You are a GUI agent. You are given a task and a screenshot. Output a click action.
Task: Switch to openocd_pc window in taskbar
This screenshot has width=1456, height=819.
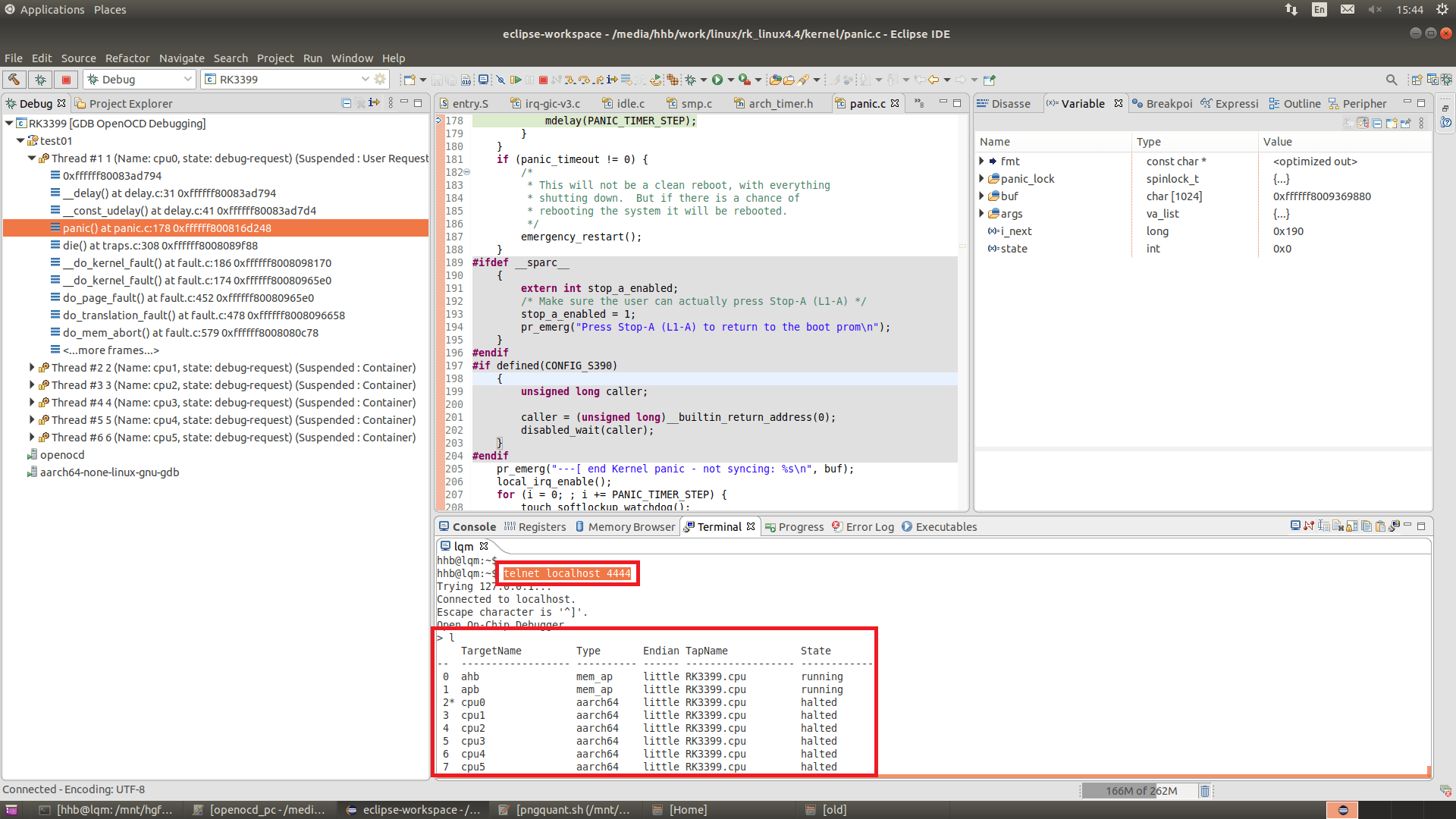(259, 810)
